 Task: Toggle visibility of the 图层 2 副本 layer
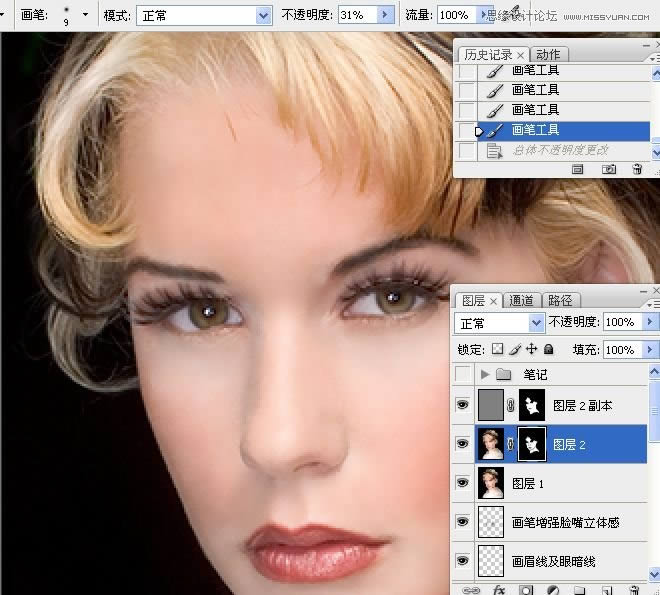[x=462, y=405]
